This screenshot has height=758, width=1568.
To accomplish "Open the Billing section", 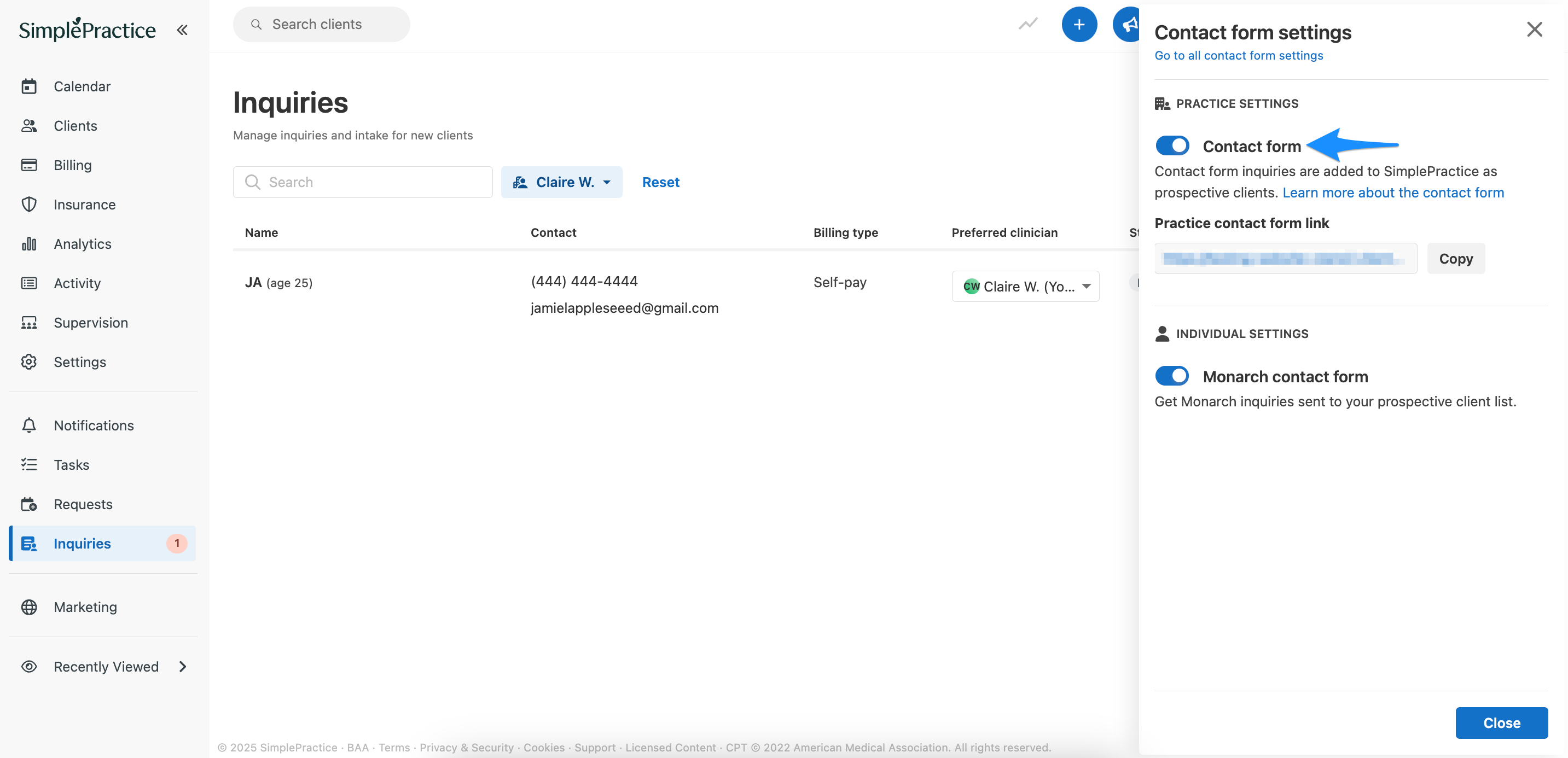I will click(72, 165).
